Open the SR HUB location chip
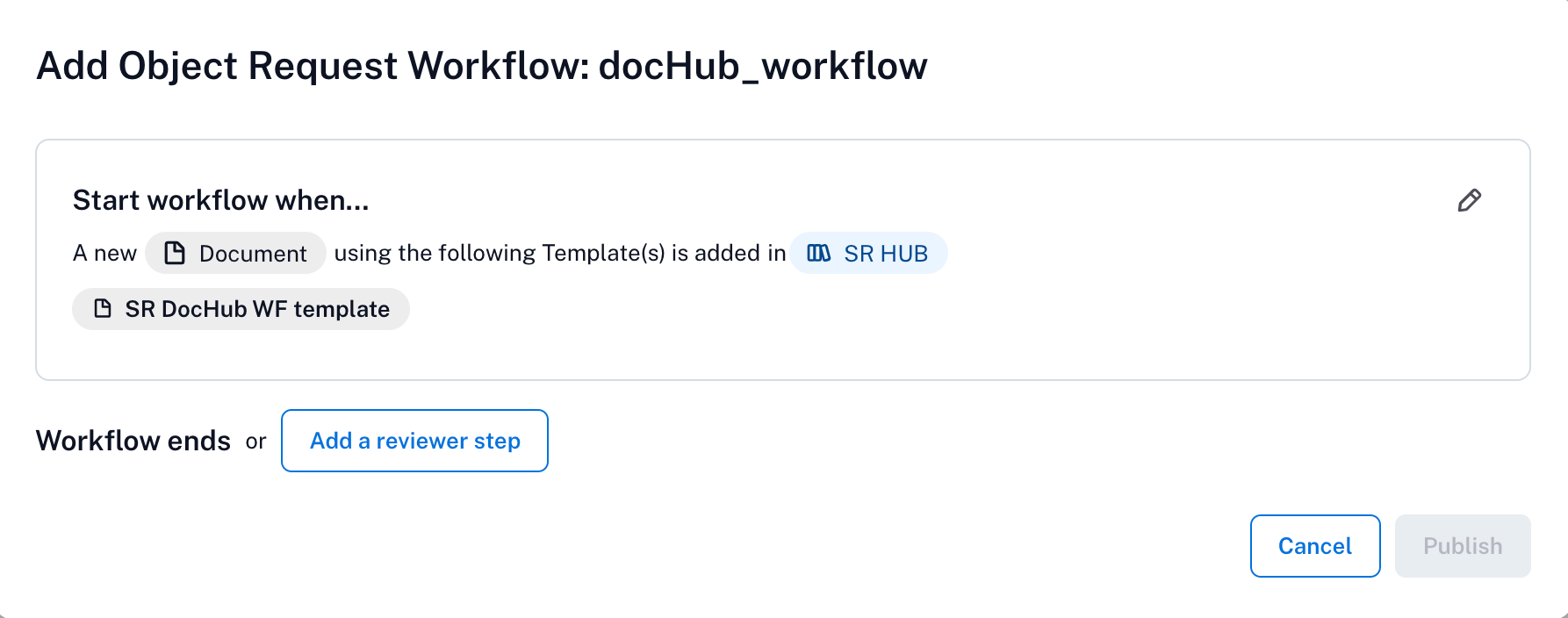This screenshot has height=618, width=1568. pos(868,253)
